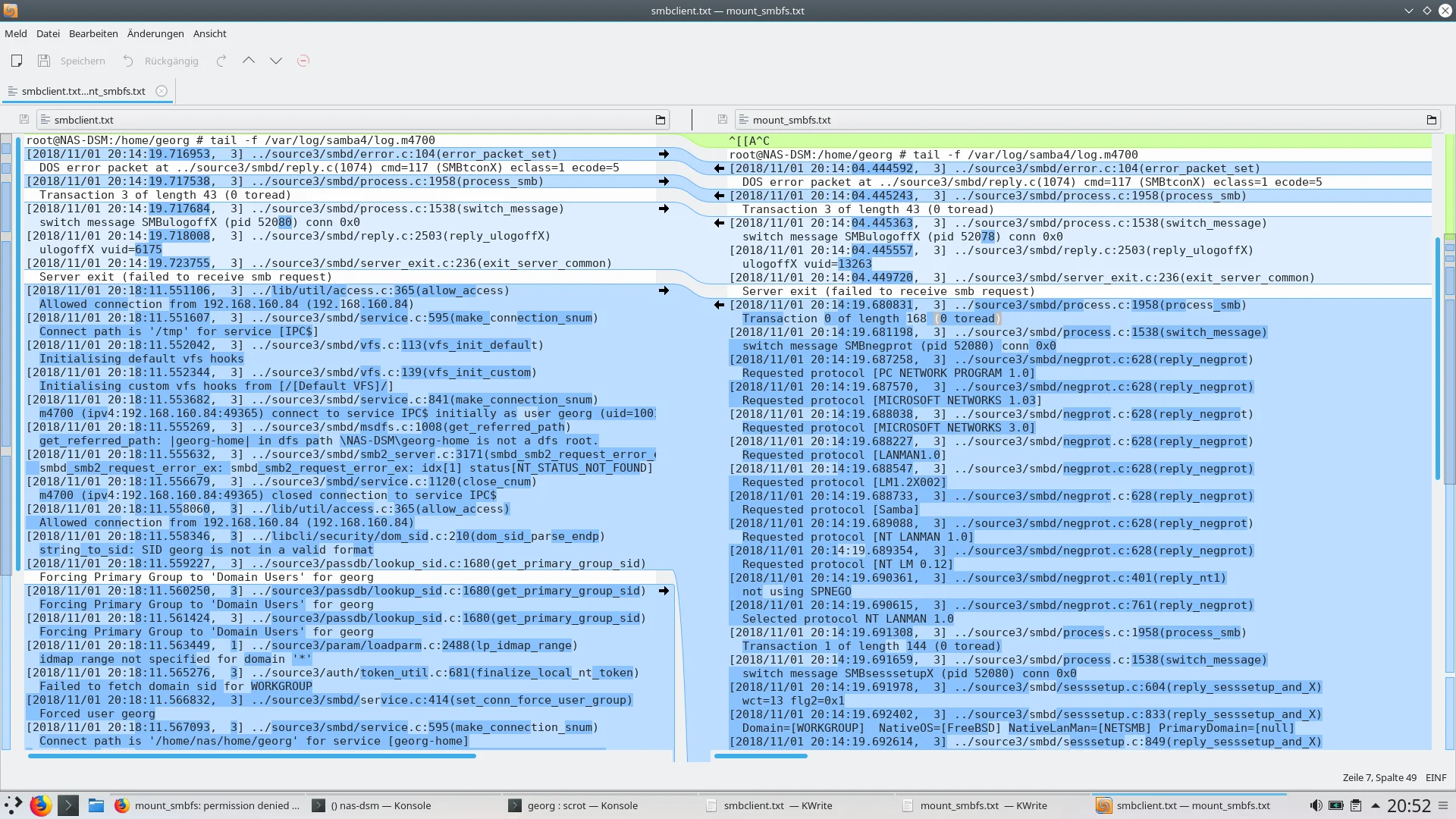Expand hidden system tray icons
Viewport: 1456px width, 819px height.
click(1375, 805)
